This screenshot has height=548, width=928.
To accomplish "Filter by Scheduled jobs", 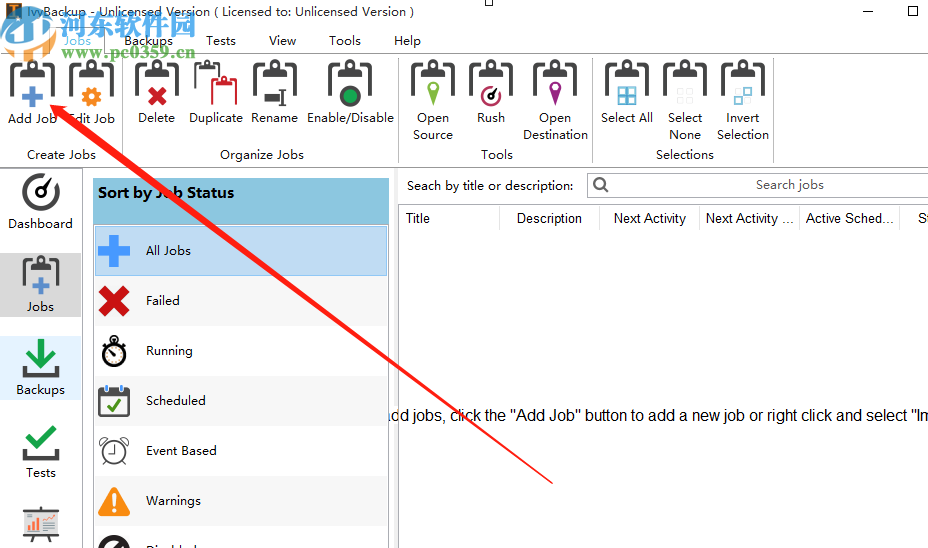I will (x=241, y=401).
